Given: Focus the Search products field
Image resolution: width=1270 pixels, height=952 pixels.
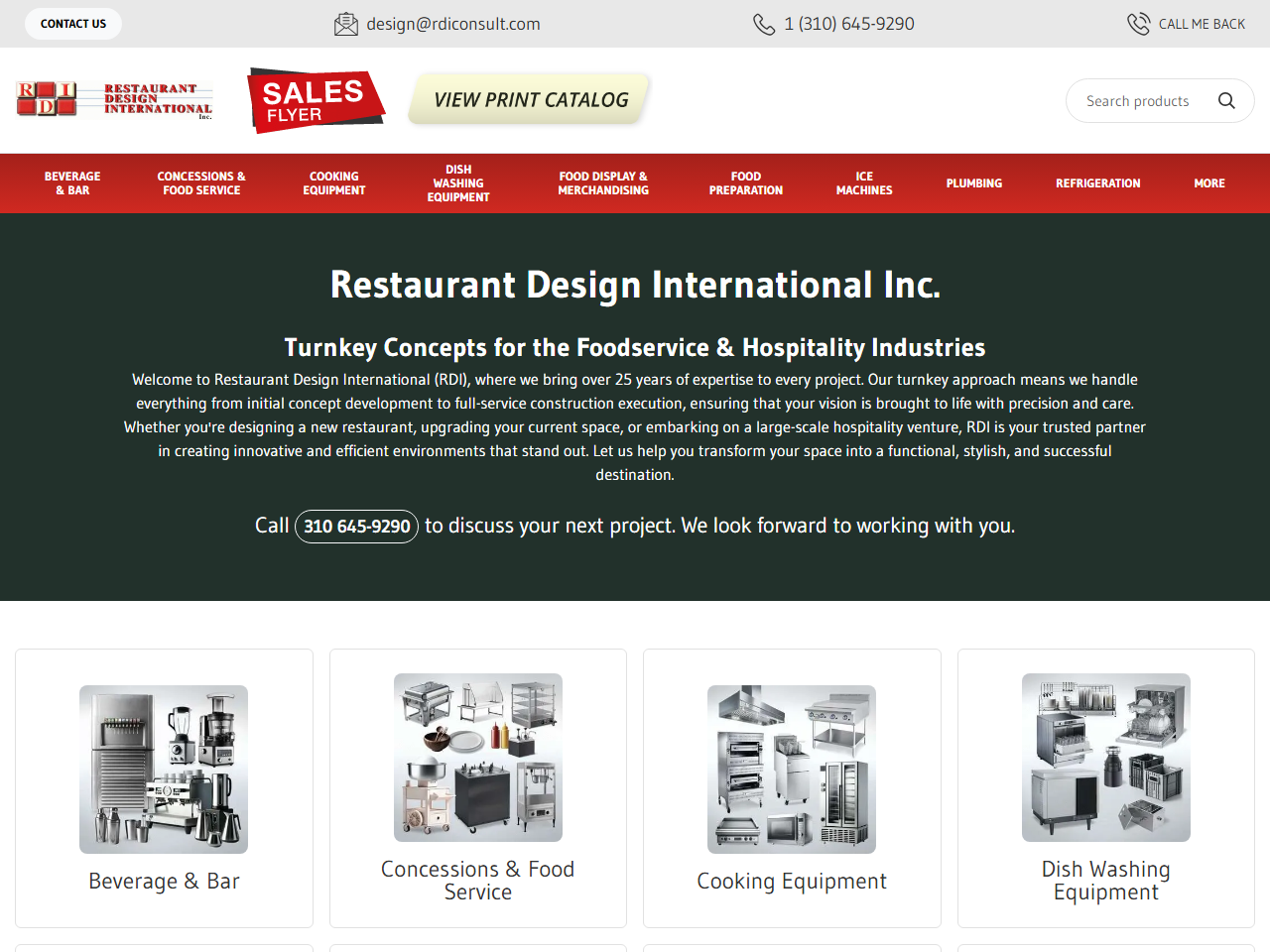Looking at the screenshot, I should click(x=1141, y=101).
